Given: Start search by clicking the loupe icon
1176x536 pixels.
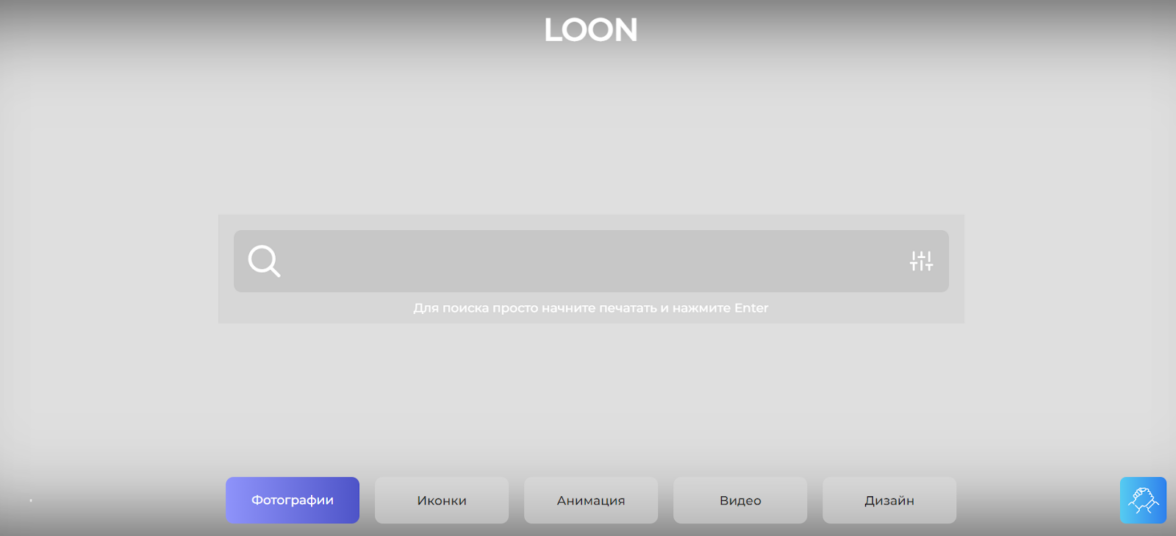Looking at the screenshot, I should [x=264, y=262].
